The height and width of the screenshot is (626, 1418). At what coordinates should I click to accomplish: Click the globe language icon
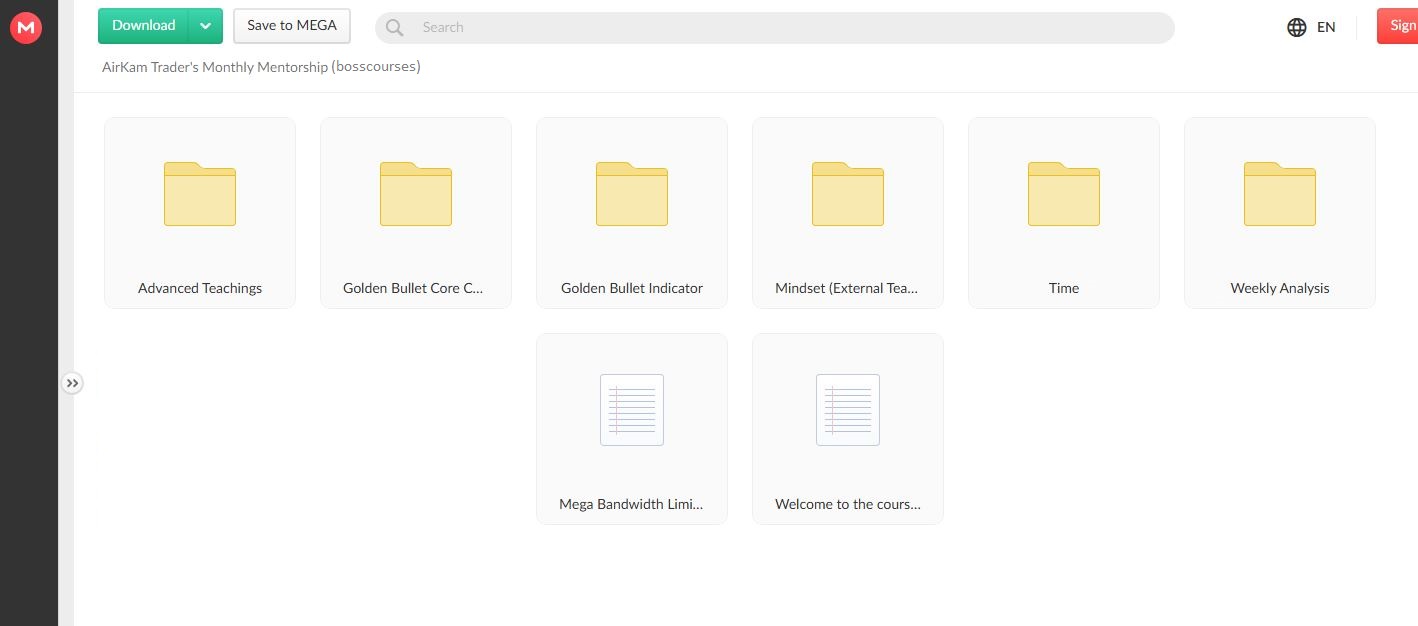1297,27
